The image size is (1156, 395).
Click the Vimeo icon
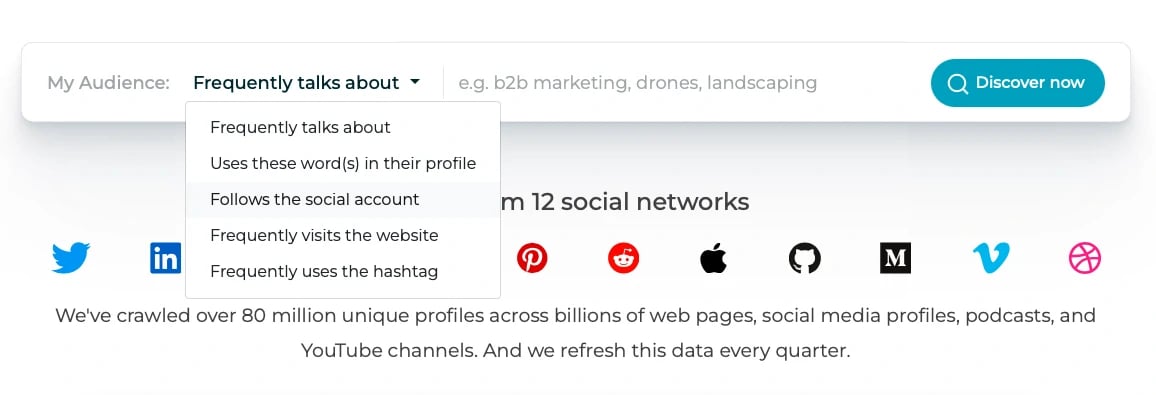pos(991,259)
